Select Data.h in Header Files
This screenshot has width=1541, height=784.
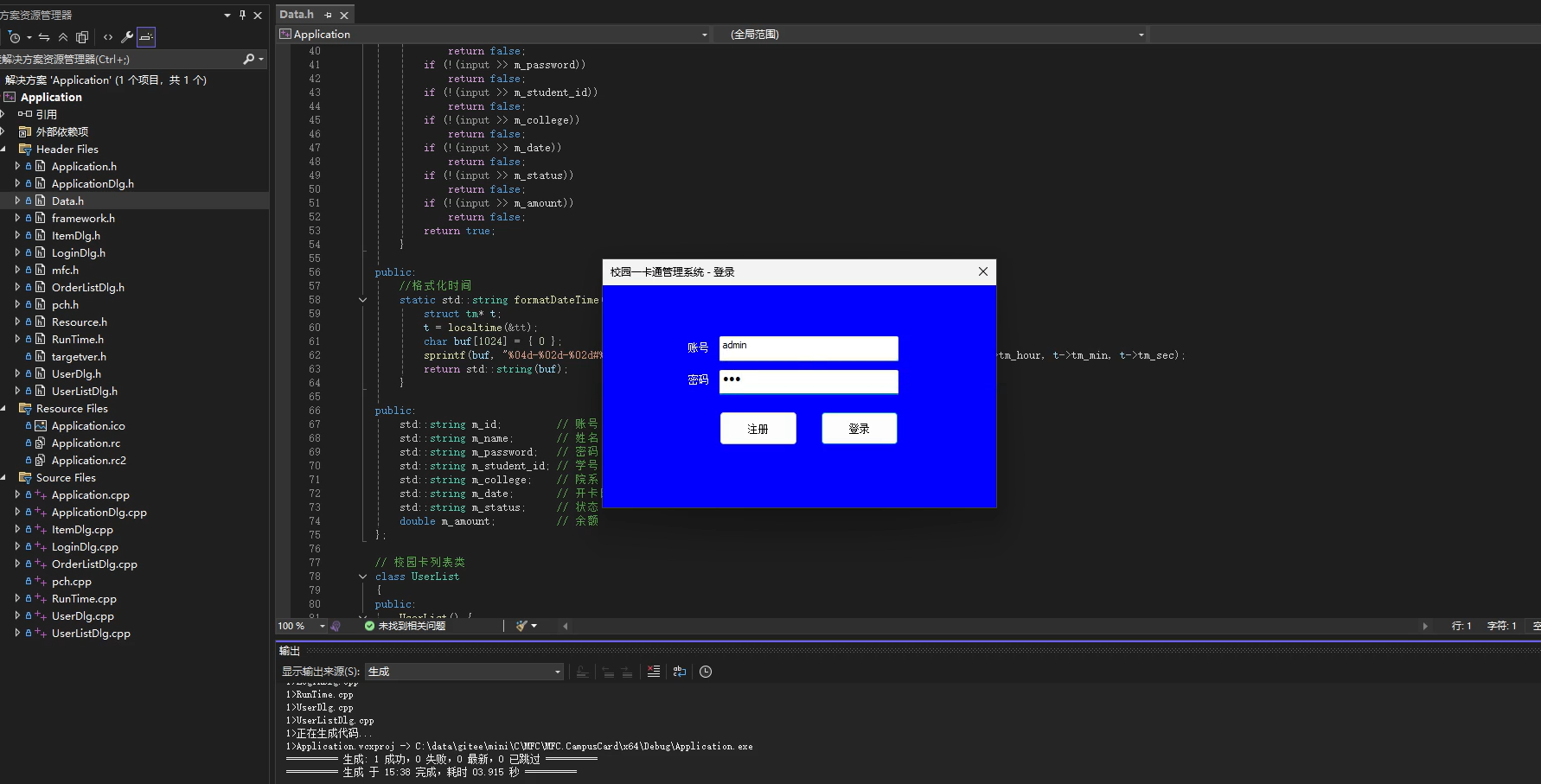(67, 201)
